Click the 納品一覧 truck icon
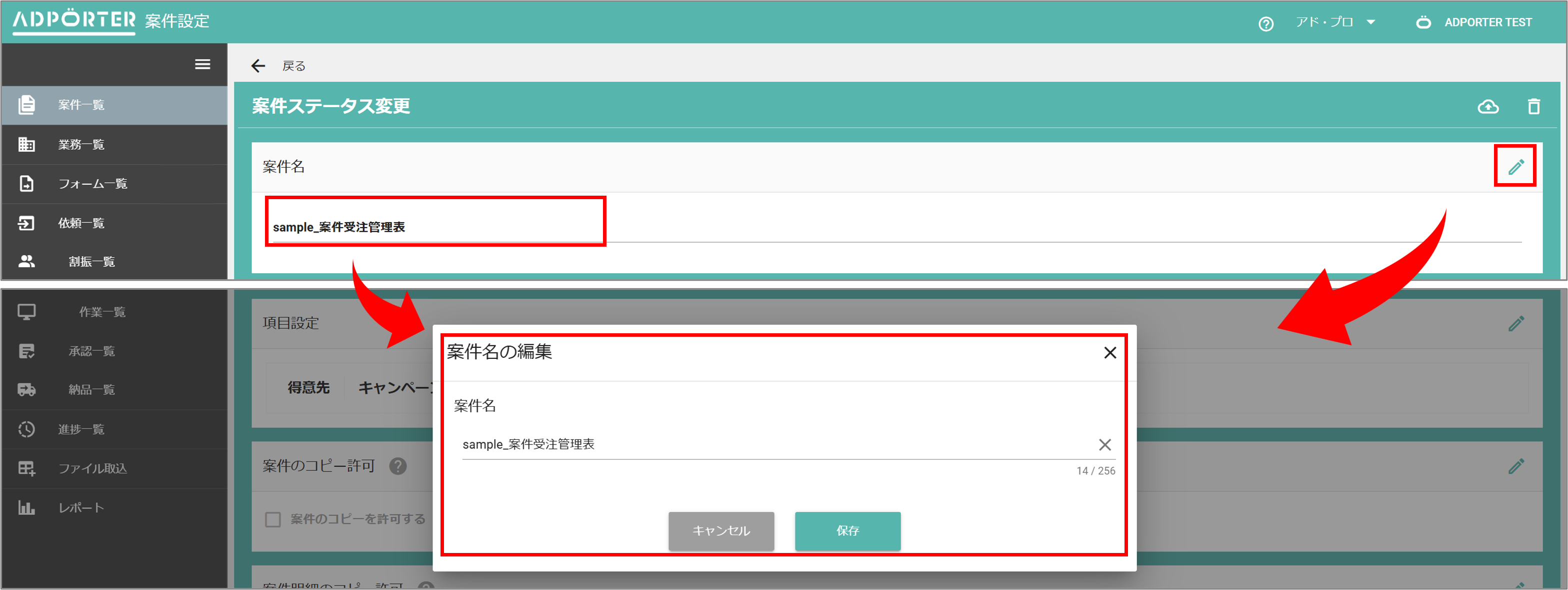1568x590 pixels. pyautogui.click(x=27, y=389)
